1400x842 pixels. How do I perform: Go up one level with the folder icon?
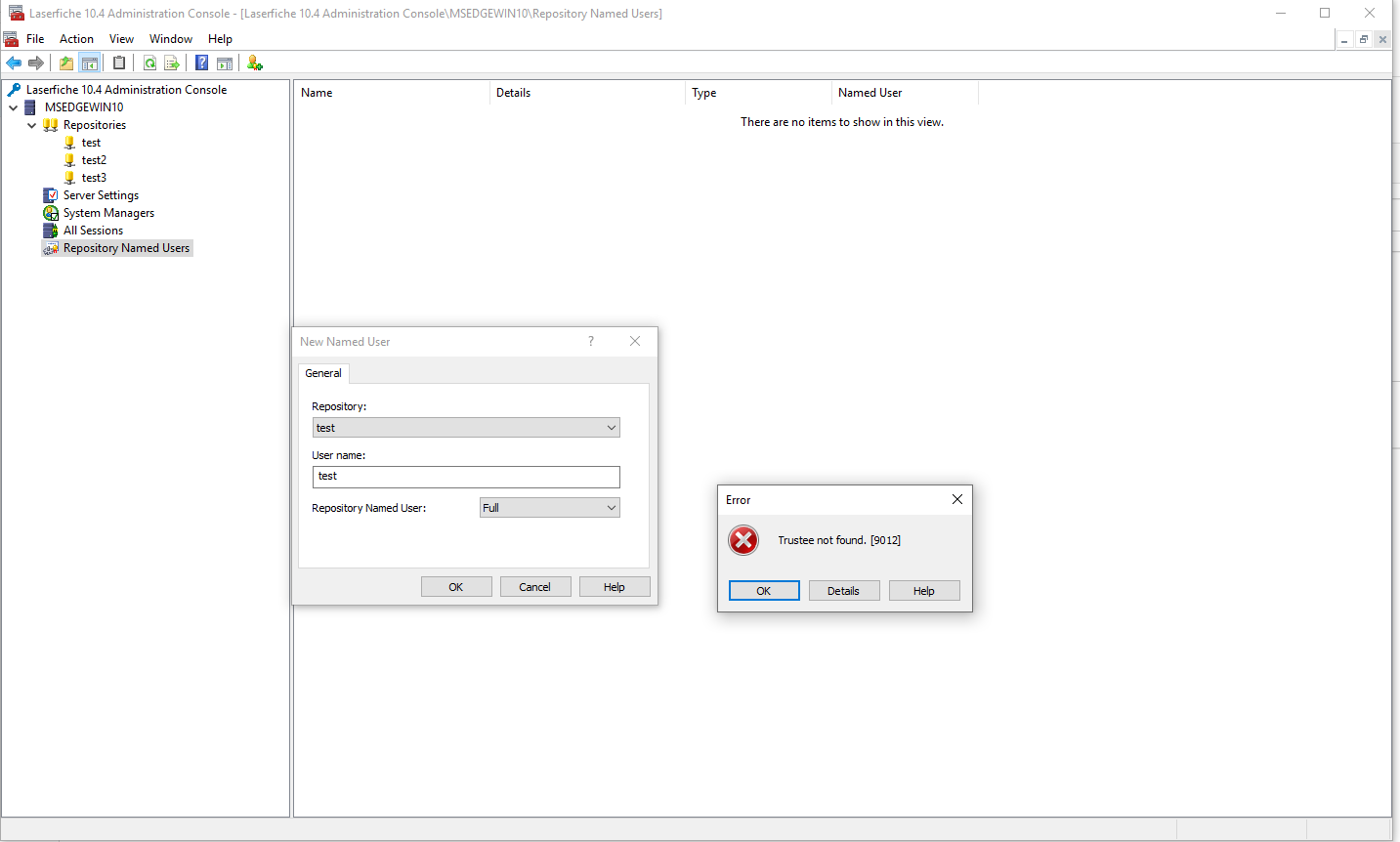tap(66, 63)
